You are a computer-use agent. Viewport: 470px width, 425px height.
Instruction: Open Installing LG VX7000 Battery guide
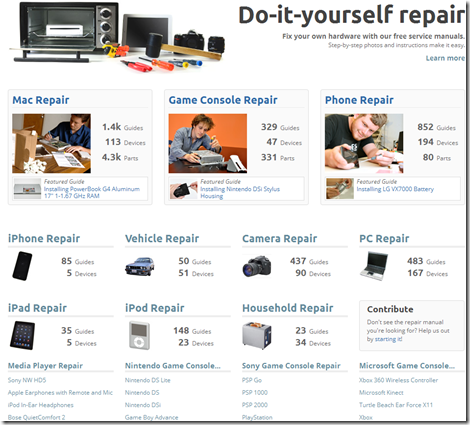click(x=395, y=189)
